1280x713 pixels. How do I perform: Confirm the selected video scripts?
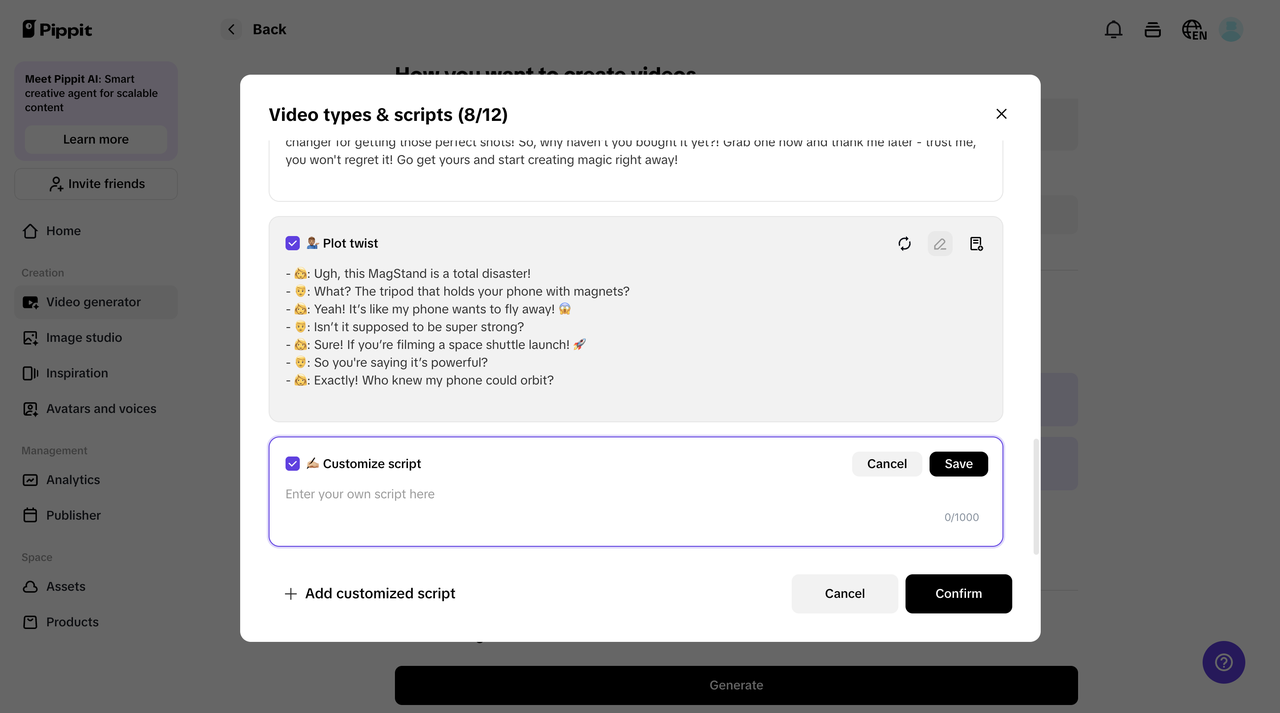tap(958, 593)
